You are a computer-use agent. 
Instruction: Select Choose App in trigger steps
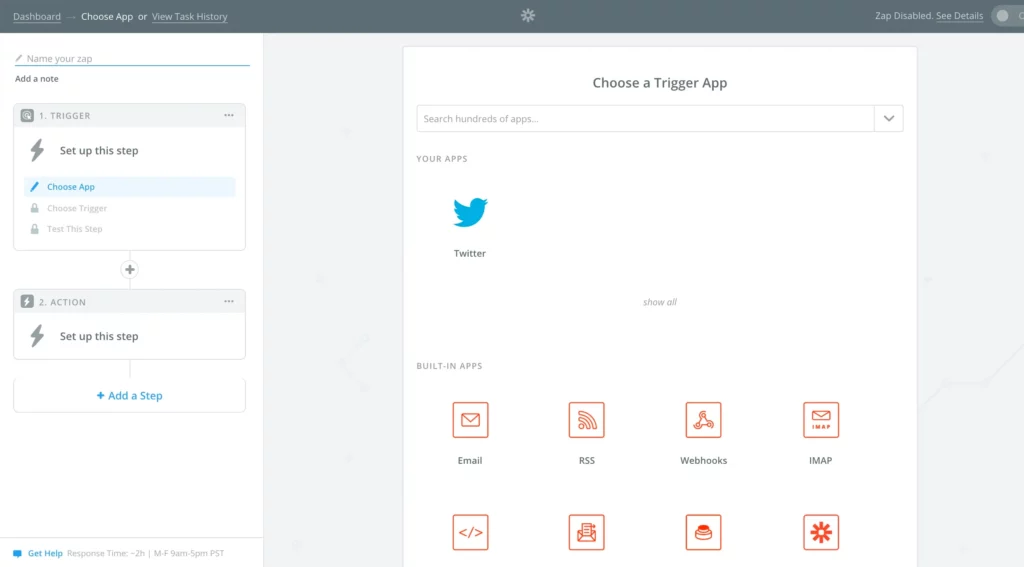click(129, 187)
